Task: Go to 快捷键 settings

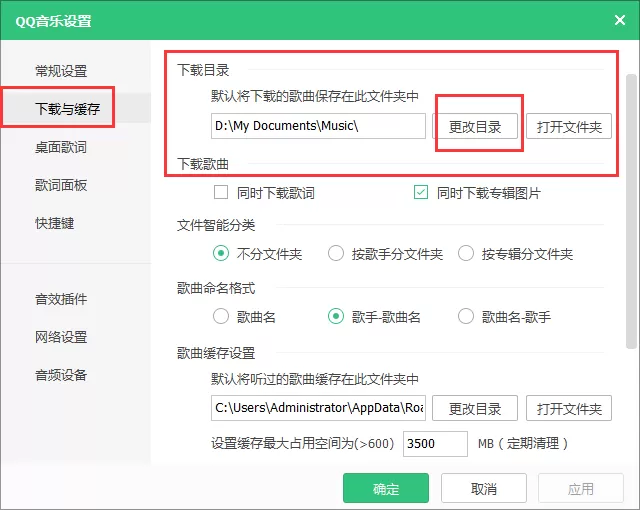Action: [x=55, y=223]
